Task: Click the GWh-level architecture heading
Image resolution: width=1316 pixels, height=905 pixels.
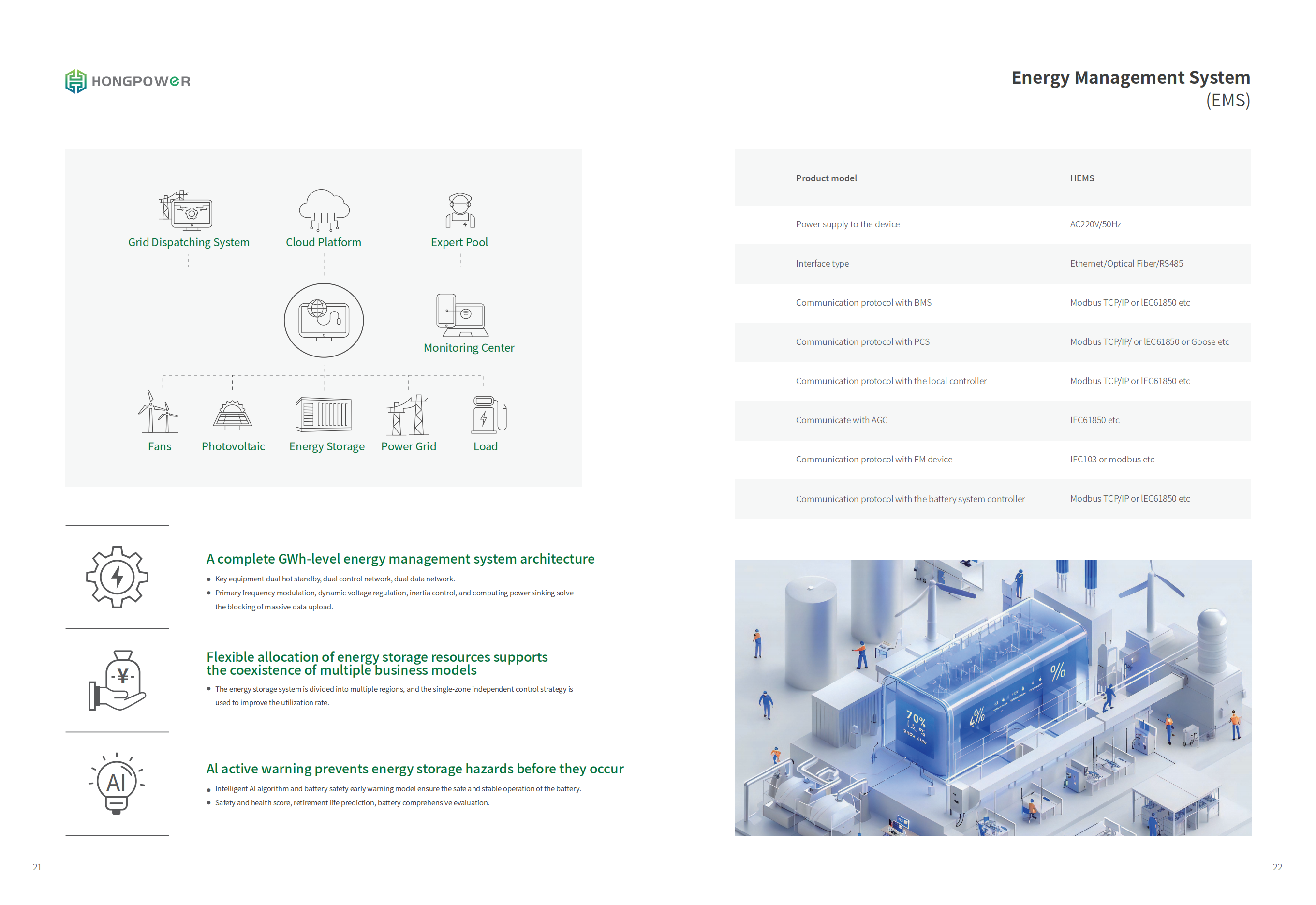Action: pyautogui.click(x=400, y=559)
